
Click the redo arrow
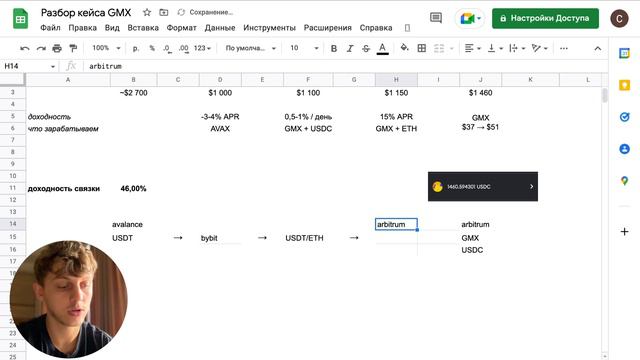click(41, 49)
